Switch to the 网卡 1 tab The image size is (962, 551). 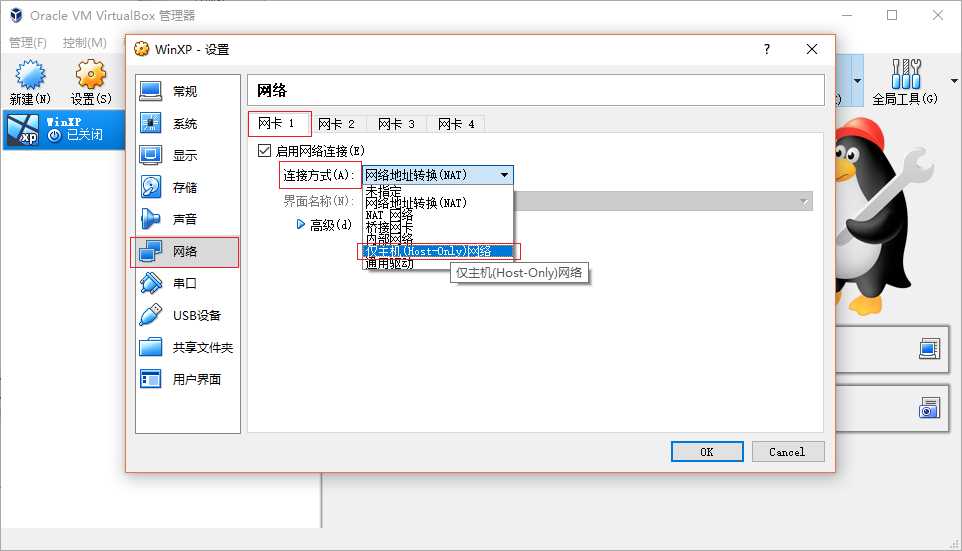click(x=277, y=123)
